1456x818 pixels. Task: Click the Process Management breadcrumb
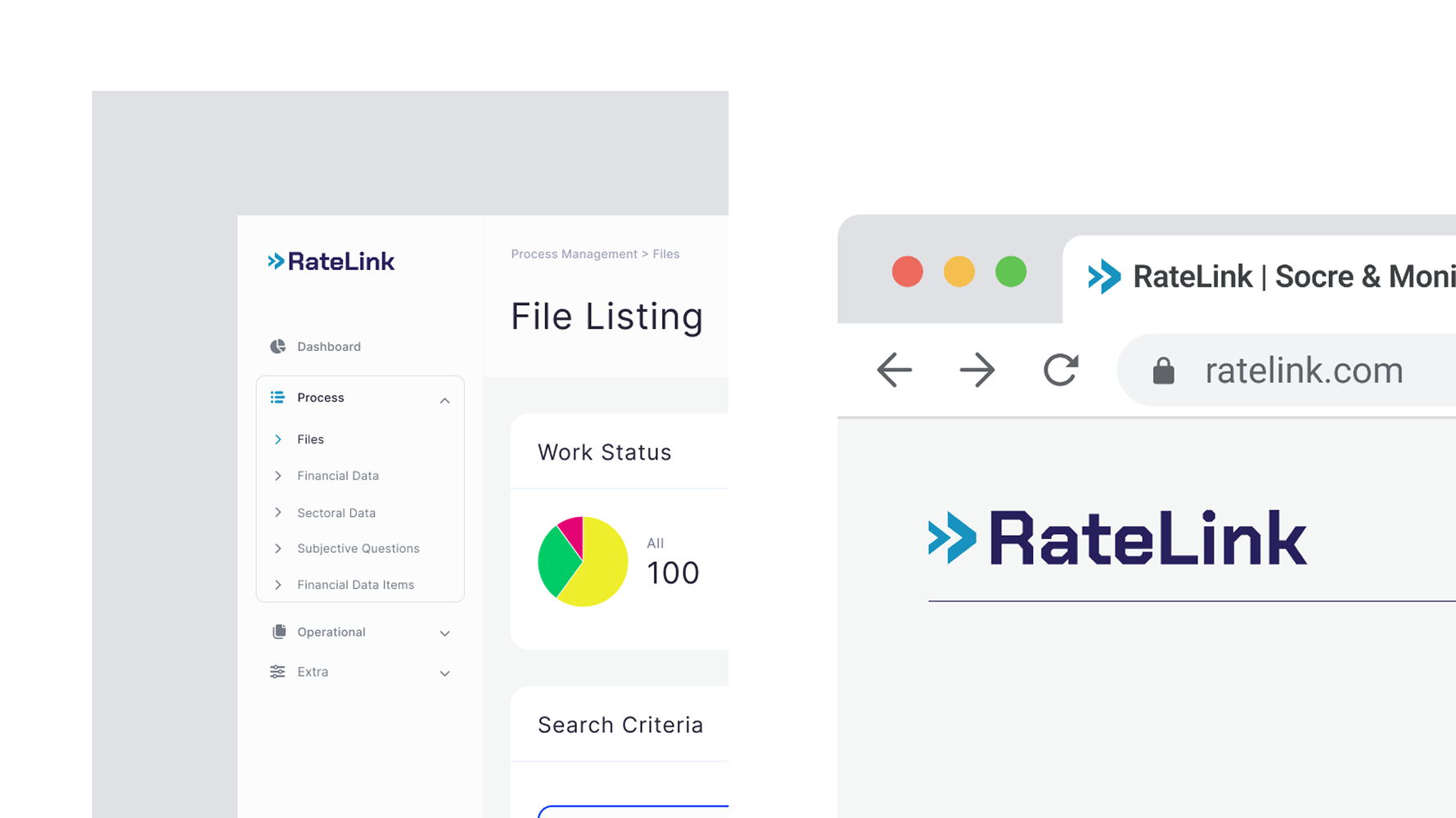[574, 254]
